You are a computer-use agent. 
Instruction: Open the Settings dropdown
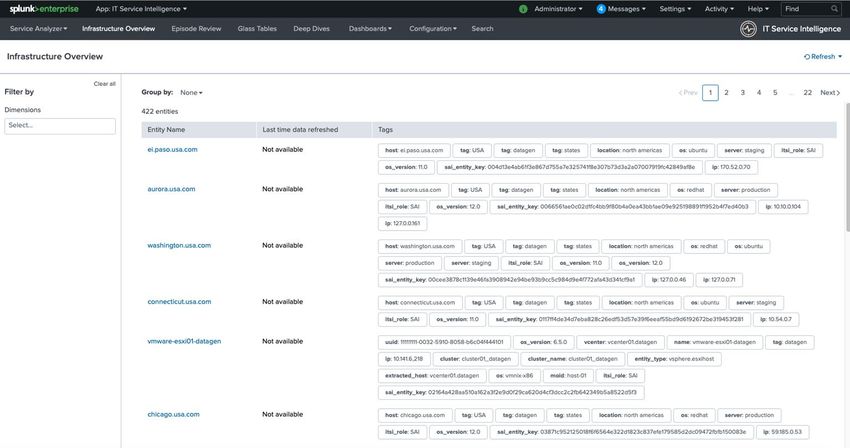click(675, 9)
